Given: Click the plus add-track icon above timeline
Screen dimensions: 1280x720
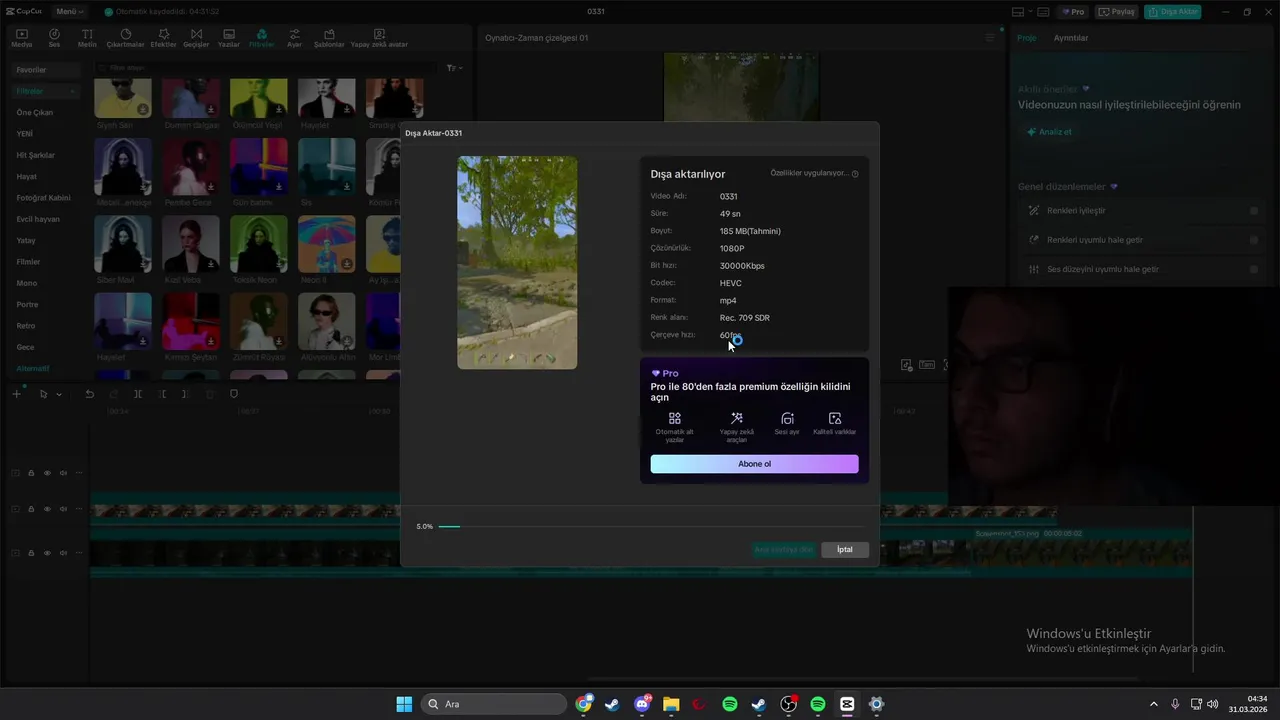Looking at the screenshot, I should pos(16,394).
